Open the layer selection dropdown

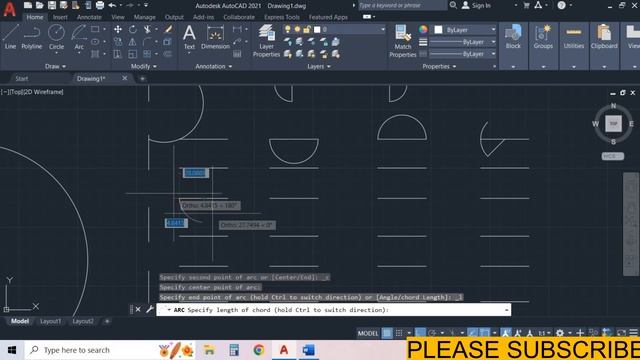point(382,29)
